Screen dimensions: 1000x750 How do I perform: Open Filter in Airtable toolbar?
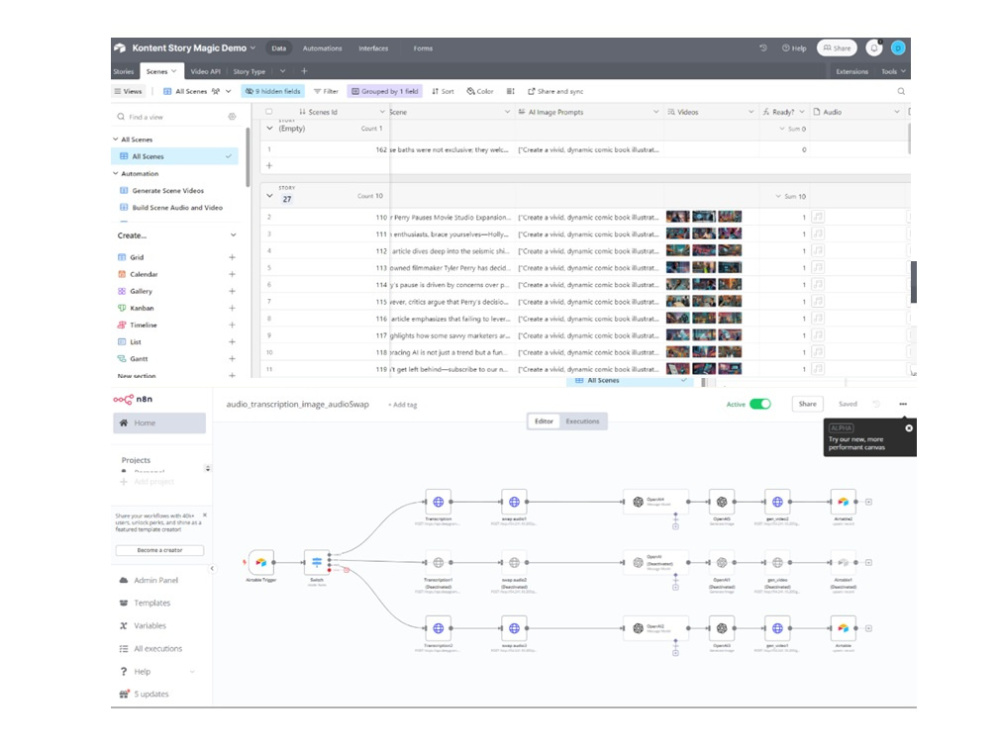click(x=326, y=91)
